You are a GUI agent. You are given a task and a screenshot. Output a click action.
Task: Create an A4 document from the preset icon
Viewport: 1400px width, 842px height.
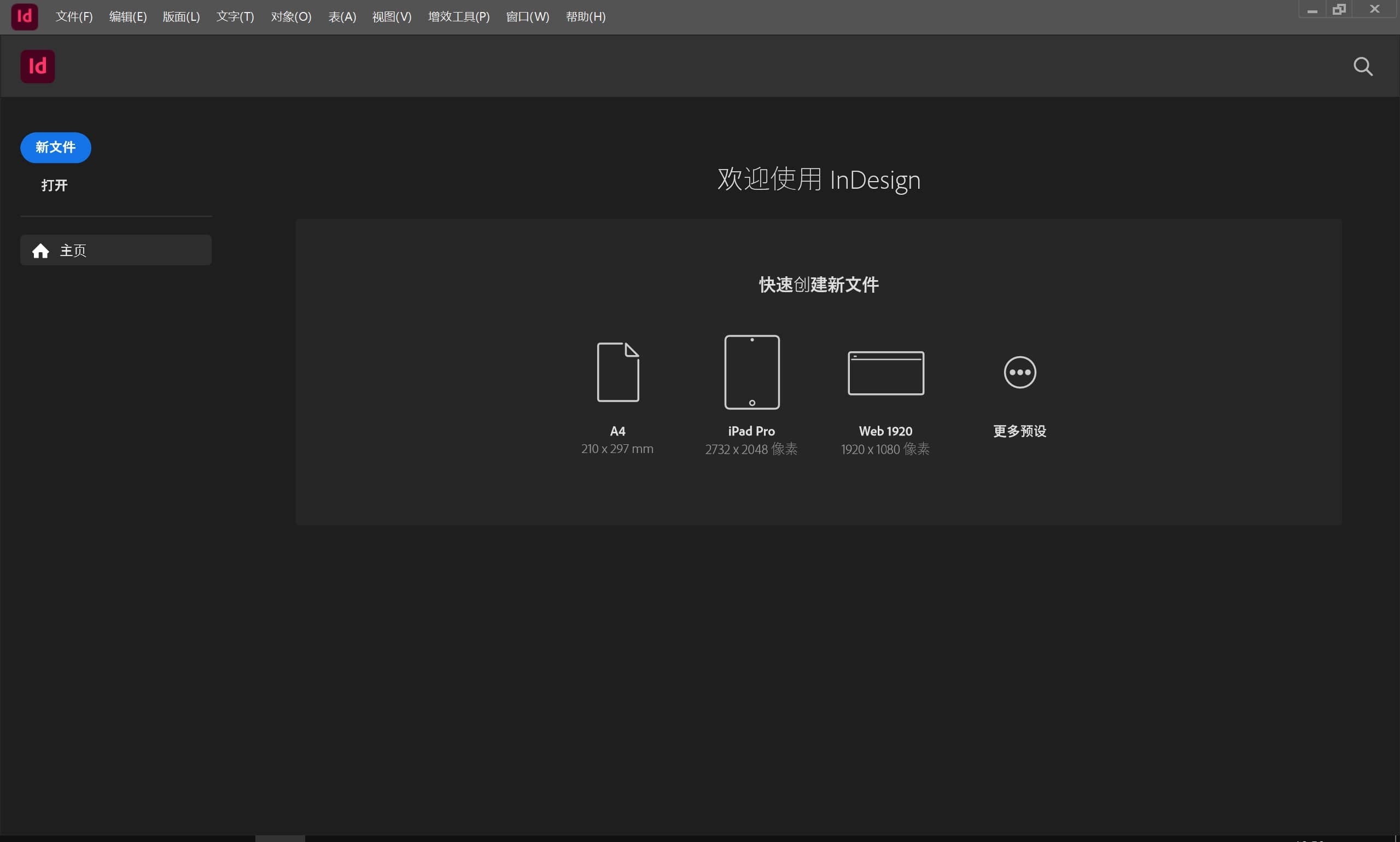coord(616,371)
